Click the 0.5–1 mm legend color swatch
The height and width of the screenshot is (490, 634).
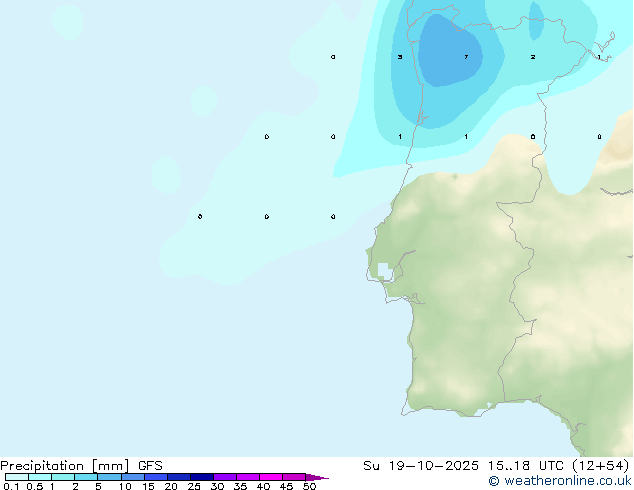pos(40,477)
